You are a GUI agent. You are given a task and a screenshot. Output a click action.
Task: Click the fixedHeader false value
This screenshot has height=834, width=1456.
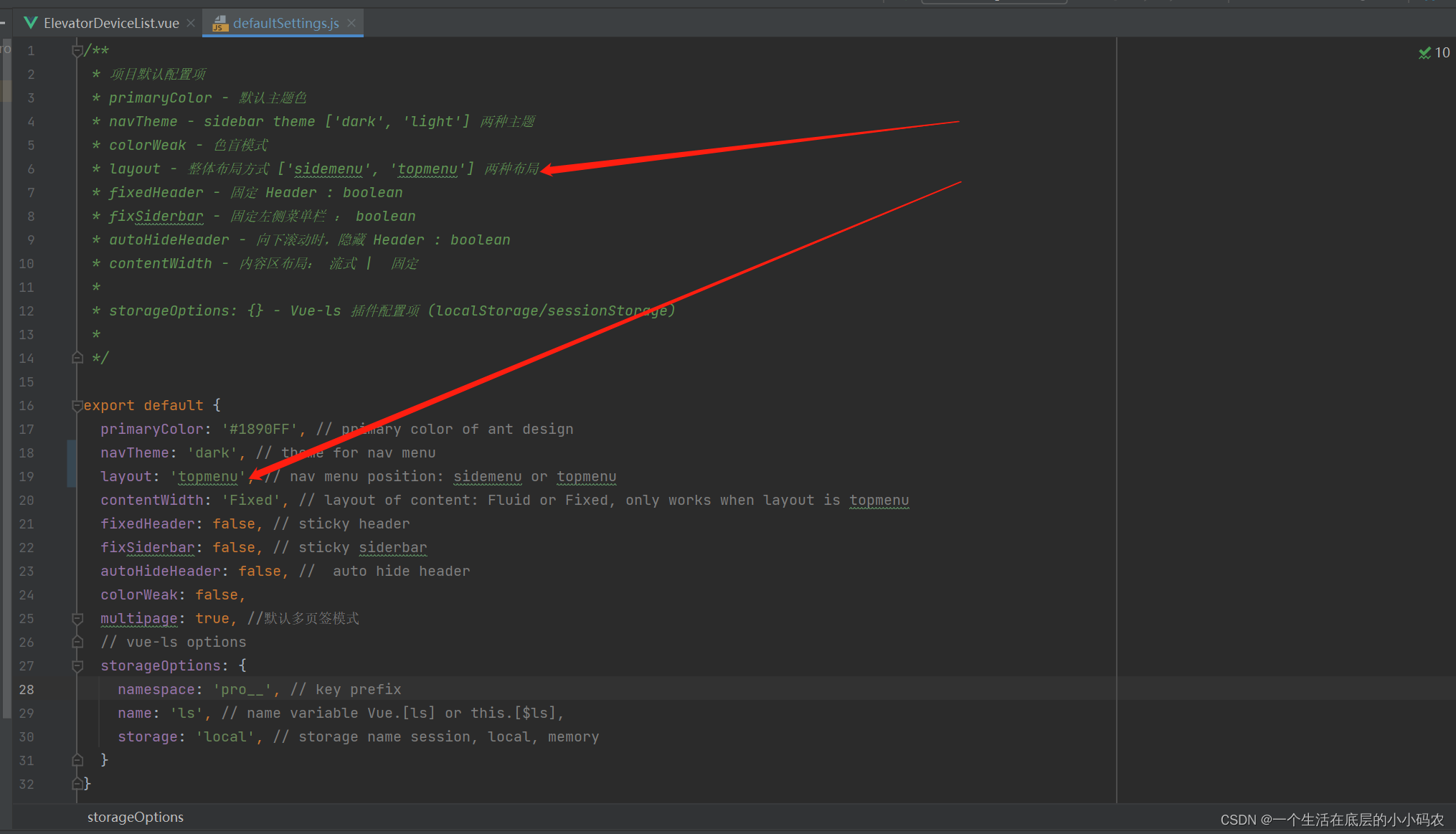point(234,523)
